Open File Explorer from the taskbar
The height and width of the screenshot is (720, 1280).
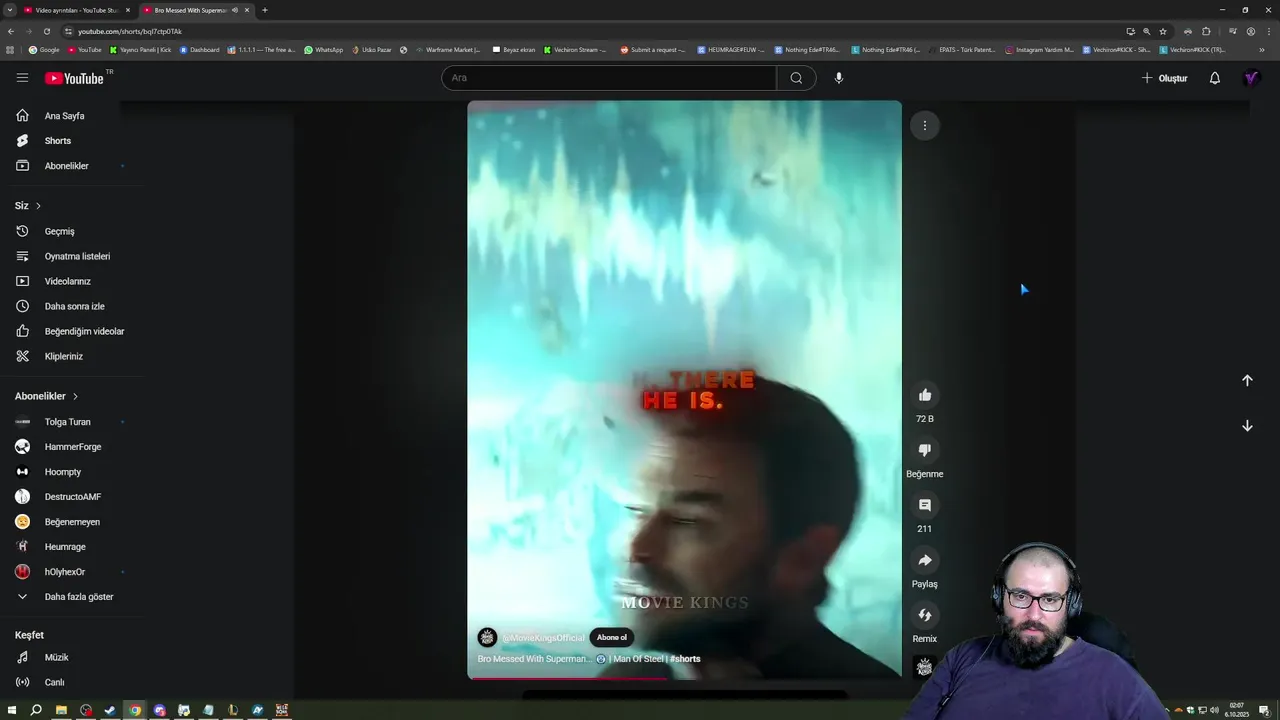click(61, 710)
